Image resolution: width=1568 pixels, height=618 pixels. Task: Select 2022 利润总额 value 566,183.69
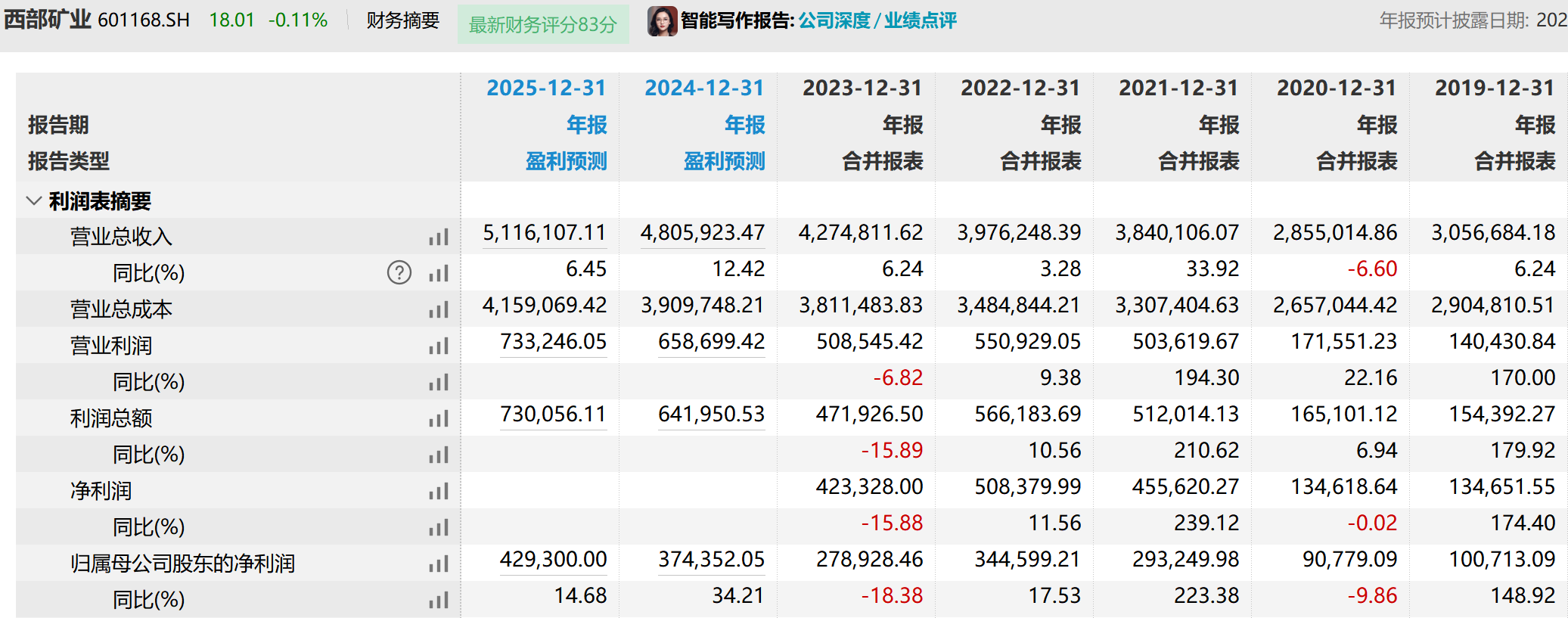tap(1028, 414)
